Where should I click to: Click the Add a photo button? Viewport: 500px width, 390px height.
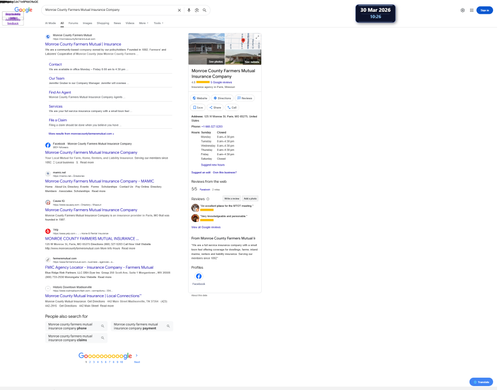pyautogui.click(x=250, y=198)
